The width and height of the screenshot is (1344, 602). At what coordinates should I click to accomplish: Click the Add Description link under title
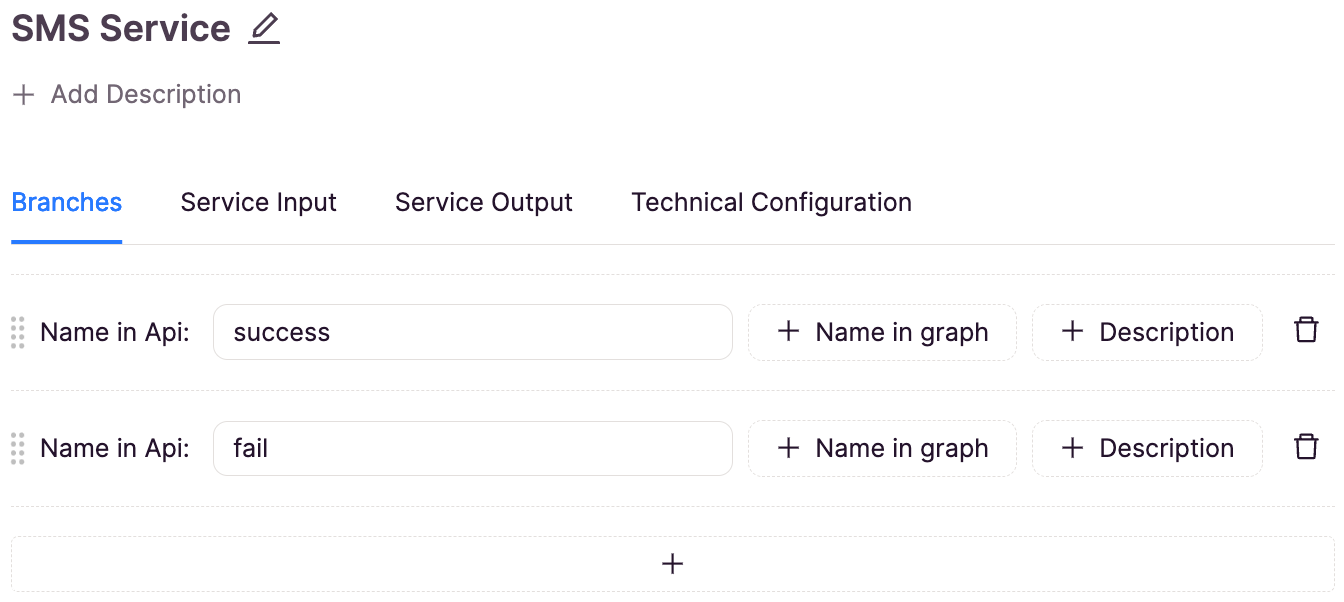(x=146, y=95)
